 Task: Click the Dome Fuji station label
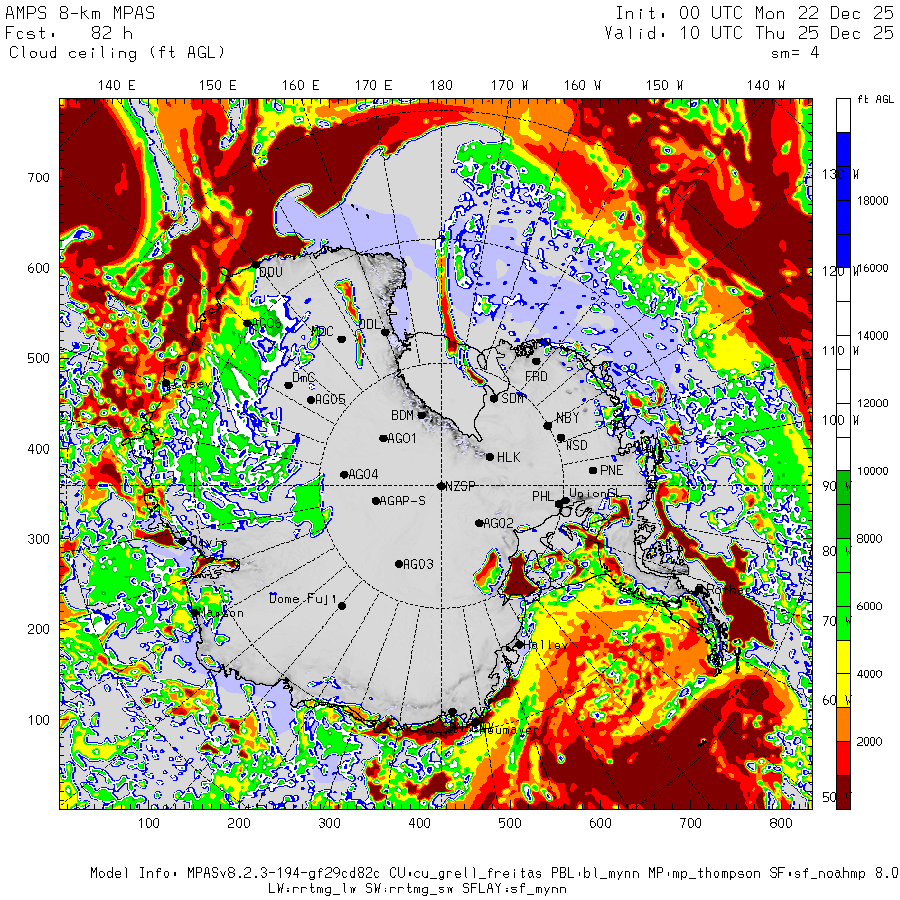pos(303,599)
